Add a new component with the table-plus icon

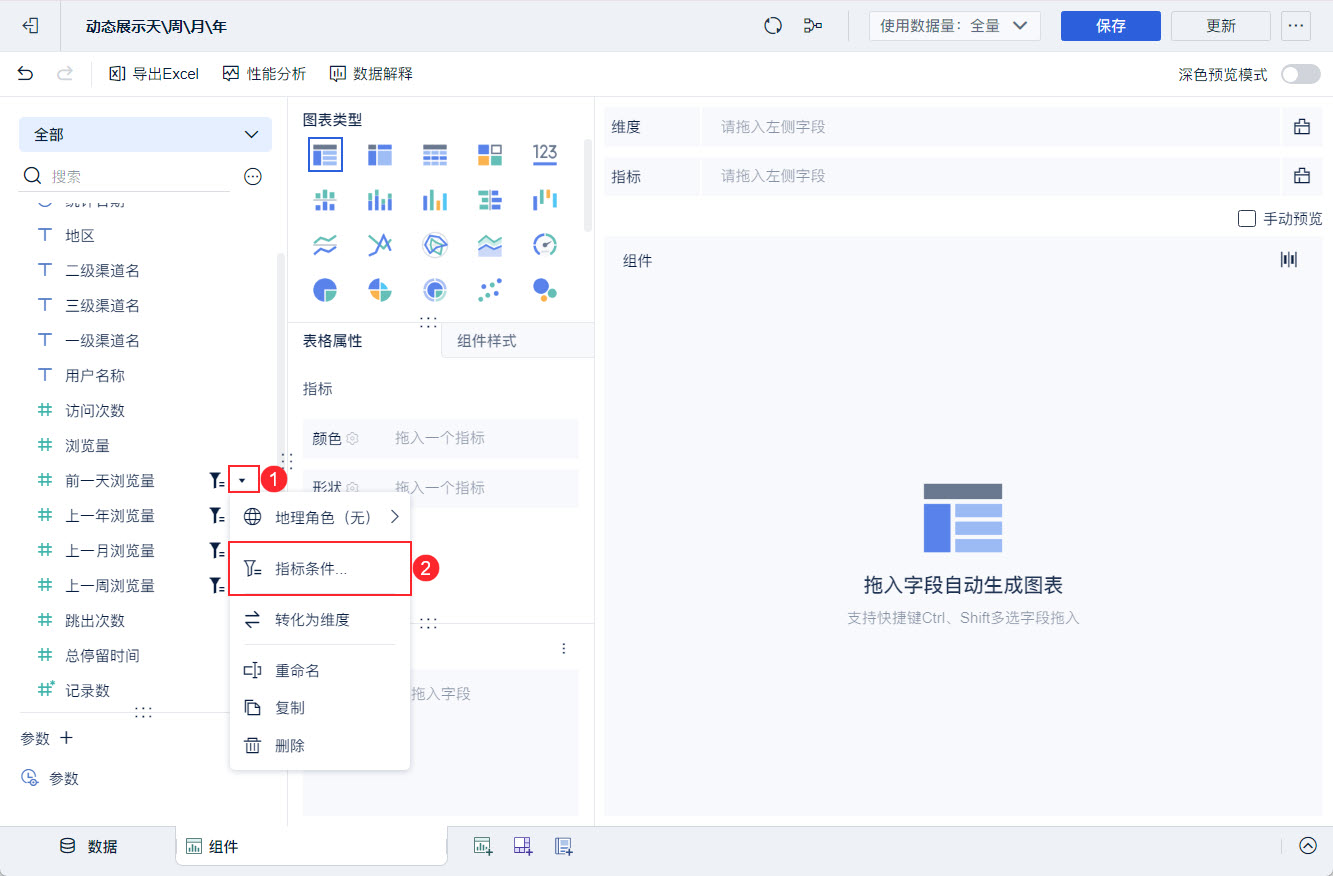tap(483, 846)
